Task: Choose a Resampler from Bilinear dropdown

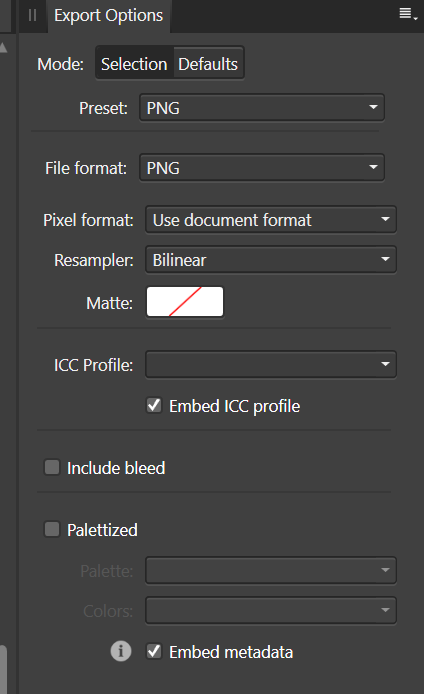Action: (271, 260)
